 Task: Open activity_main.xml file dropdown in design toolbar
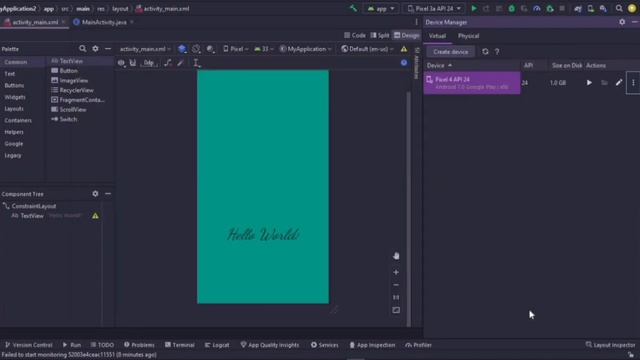click(145, 49)
